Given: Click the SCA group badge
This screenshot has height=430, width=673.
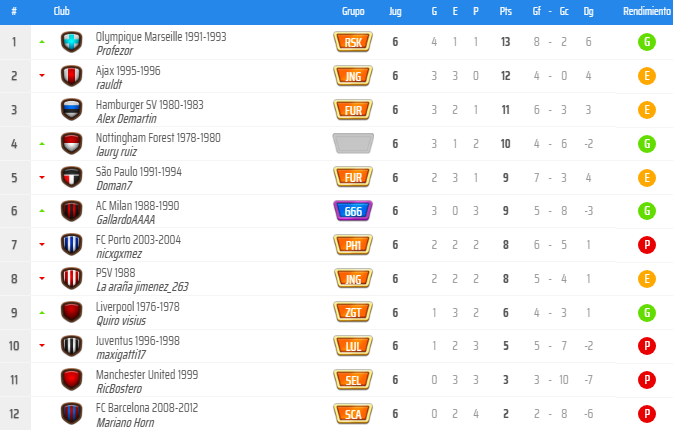Looking at the screenshot, I should click(x=353, y=413).
